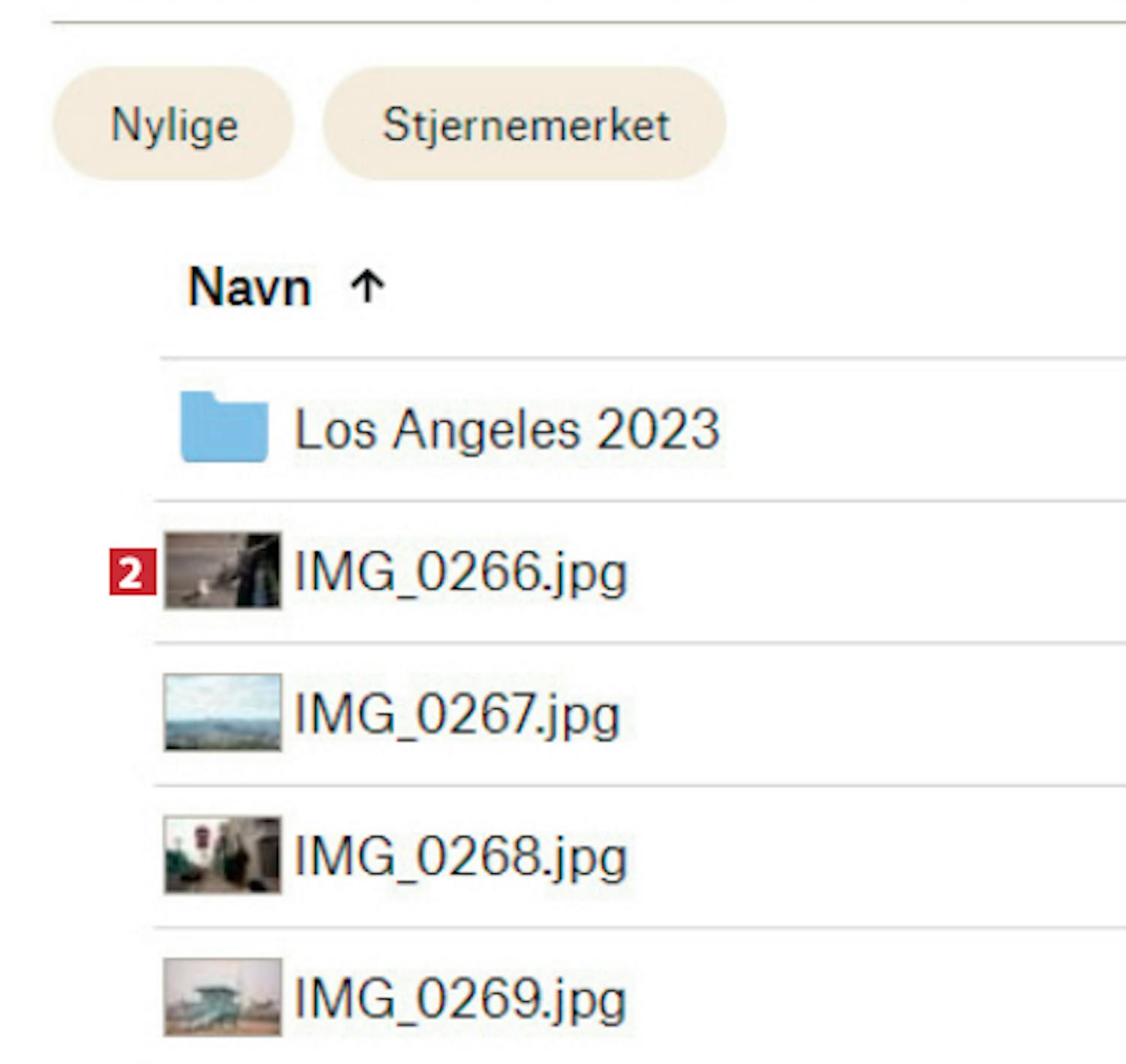Select the whole Los Angeles 2023 row
The height and width of the screenshot is (1064, 1126).
(x=901, y=429)
